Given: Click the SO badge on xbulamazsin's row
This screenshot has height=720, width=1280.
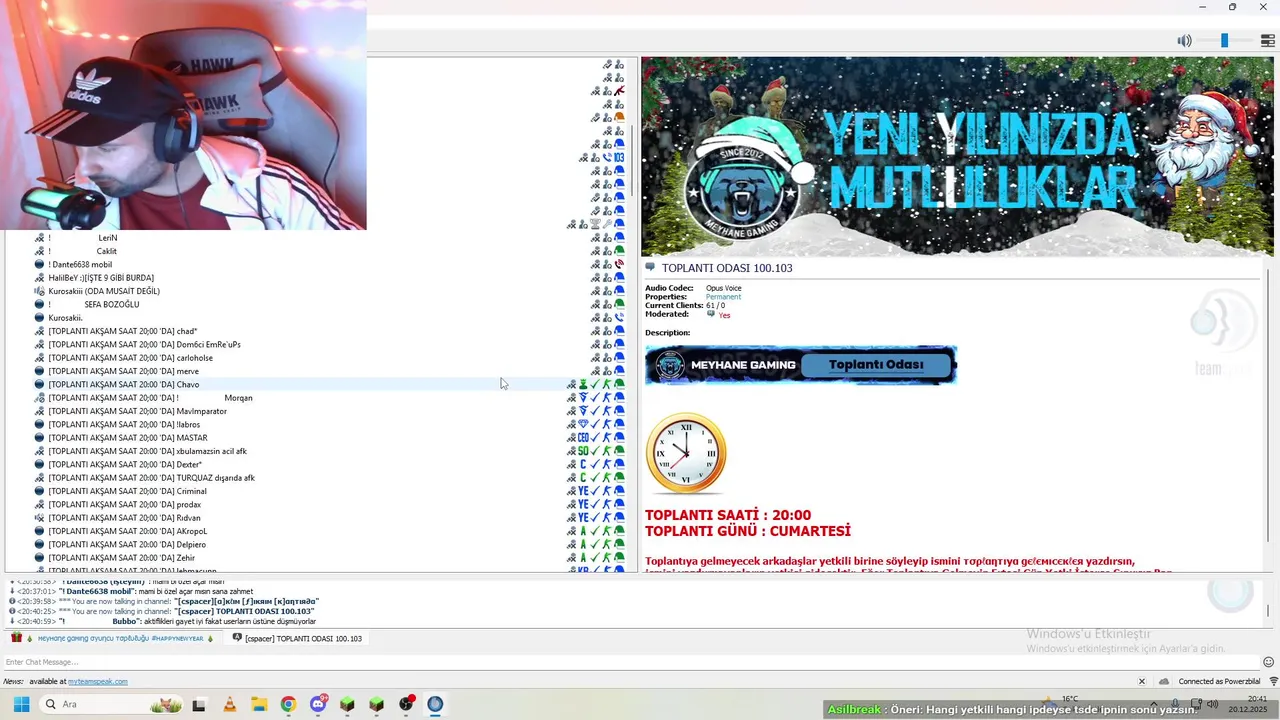Looking at the screenshot, I should tap(583, 451).
